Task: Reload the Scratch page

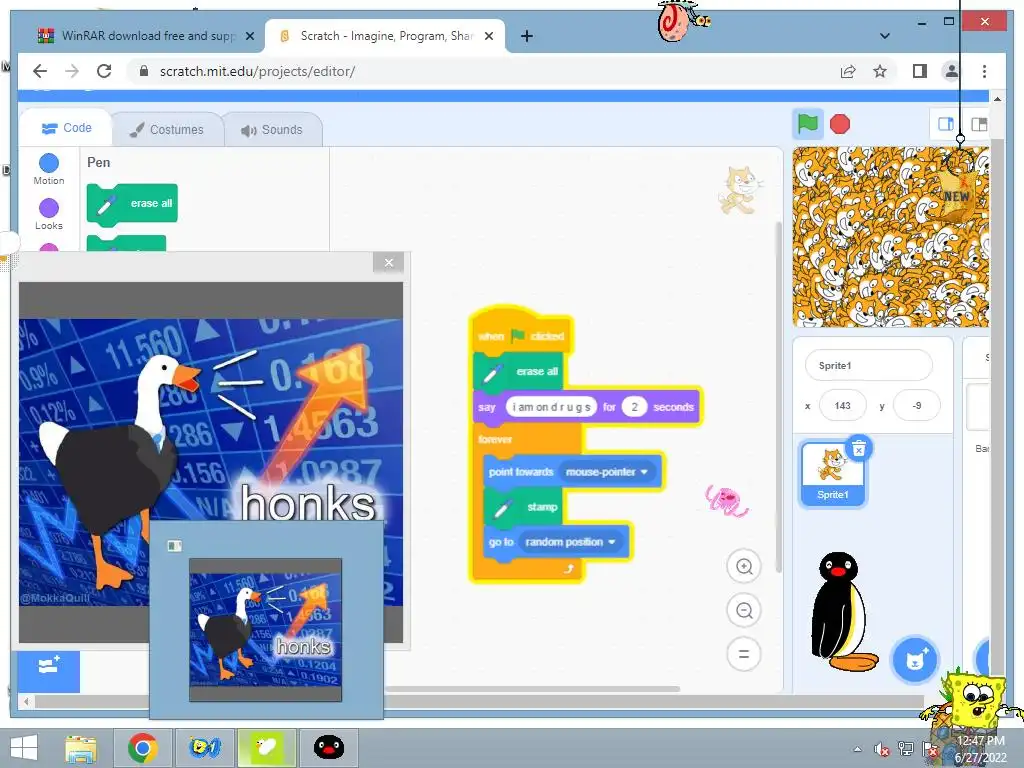Action: (104, 71)
